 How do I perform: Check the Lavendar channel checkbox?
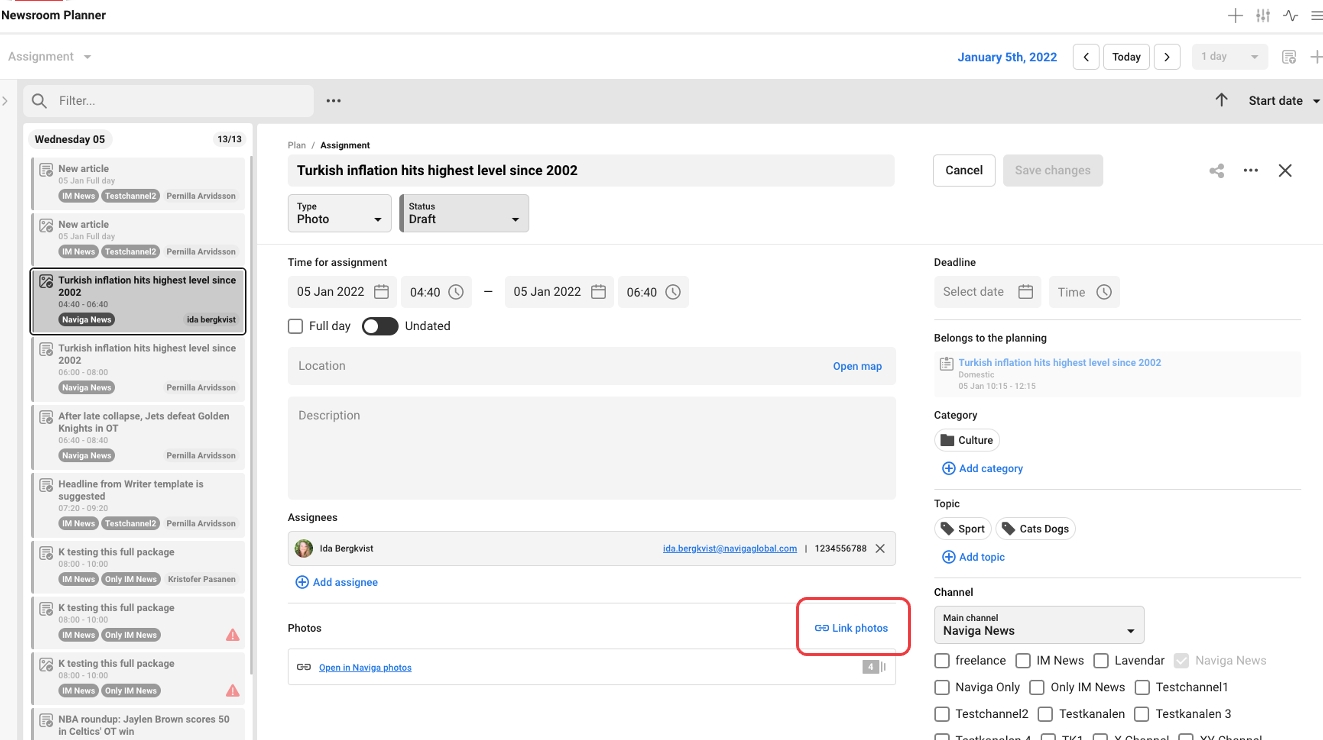[1101, 660]
